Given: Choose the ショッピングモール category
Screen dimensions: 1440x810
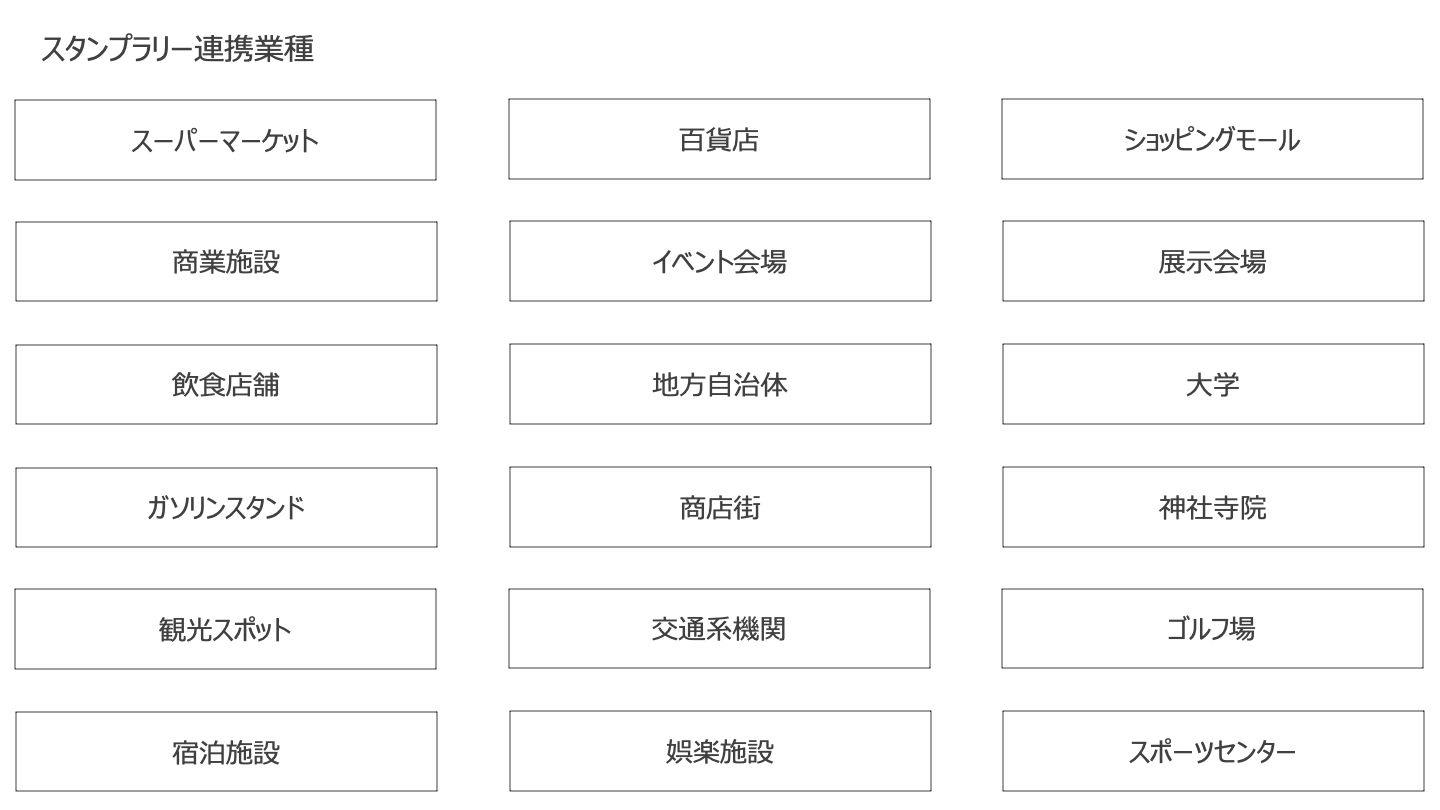Looking at the screenshot, I should tap(1212, 139).
